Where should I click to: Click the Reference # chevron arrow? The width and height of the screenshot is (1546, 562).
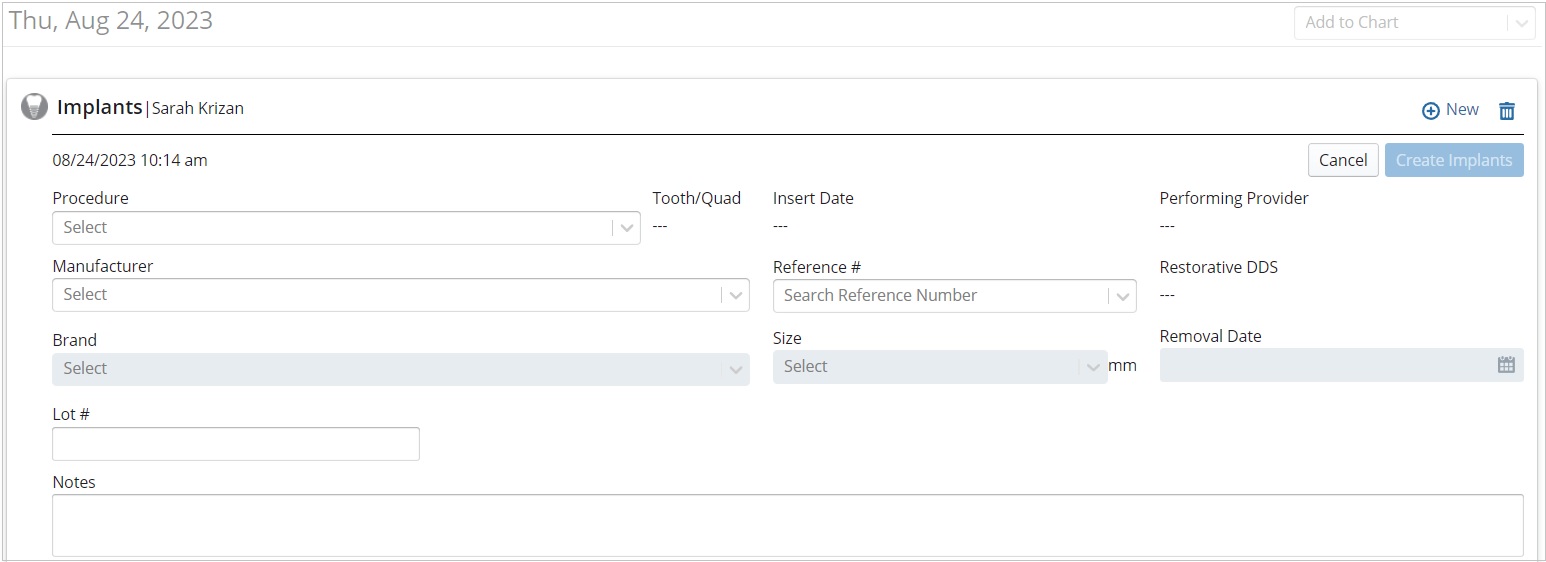pos(1124,296)
